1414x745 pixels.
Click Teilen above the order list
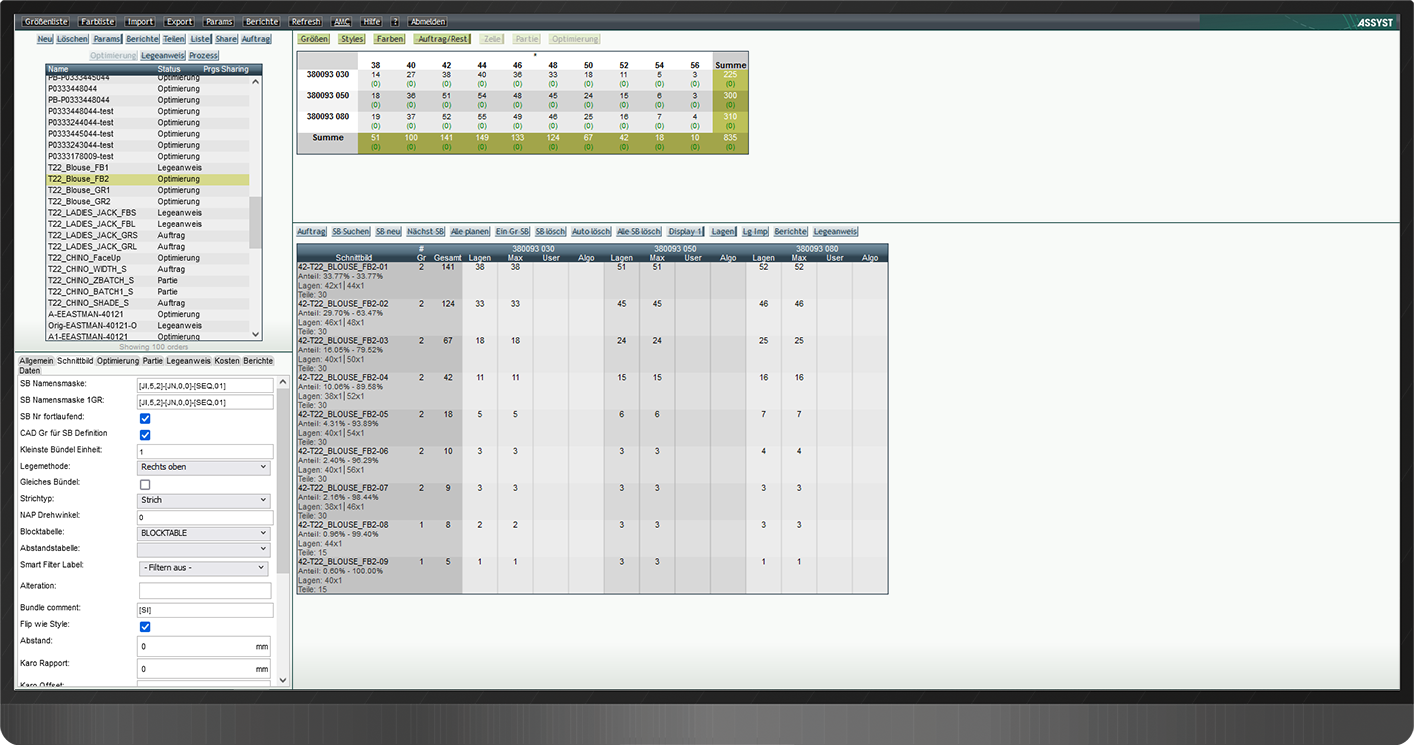(x=174, y=39)
